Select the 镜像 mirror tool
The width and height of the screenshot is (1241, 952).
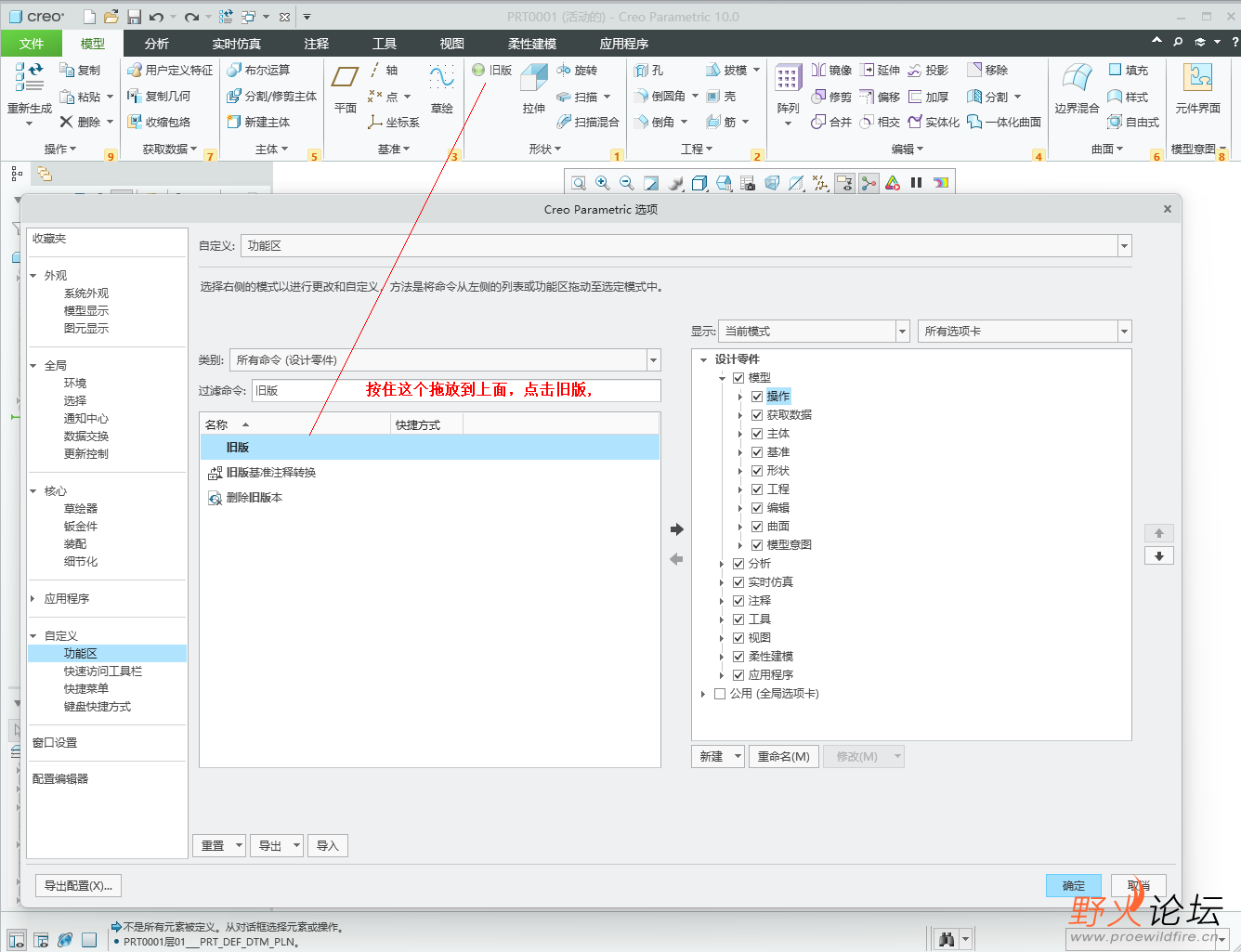tap(831, 70)
